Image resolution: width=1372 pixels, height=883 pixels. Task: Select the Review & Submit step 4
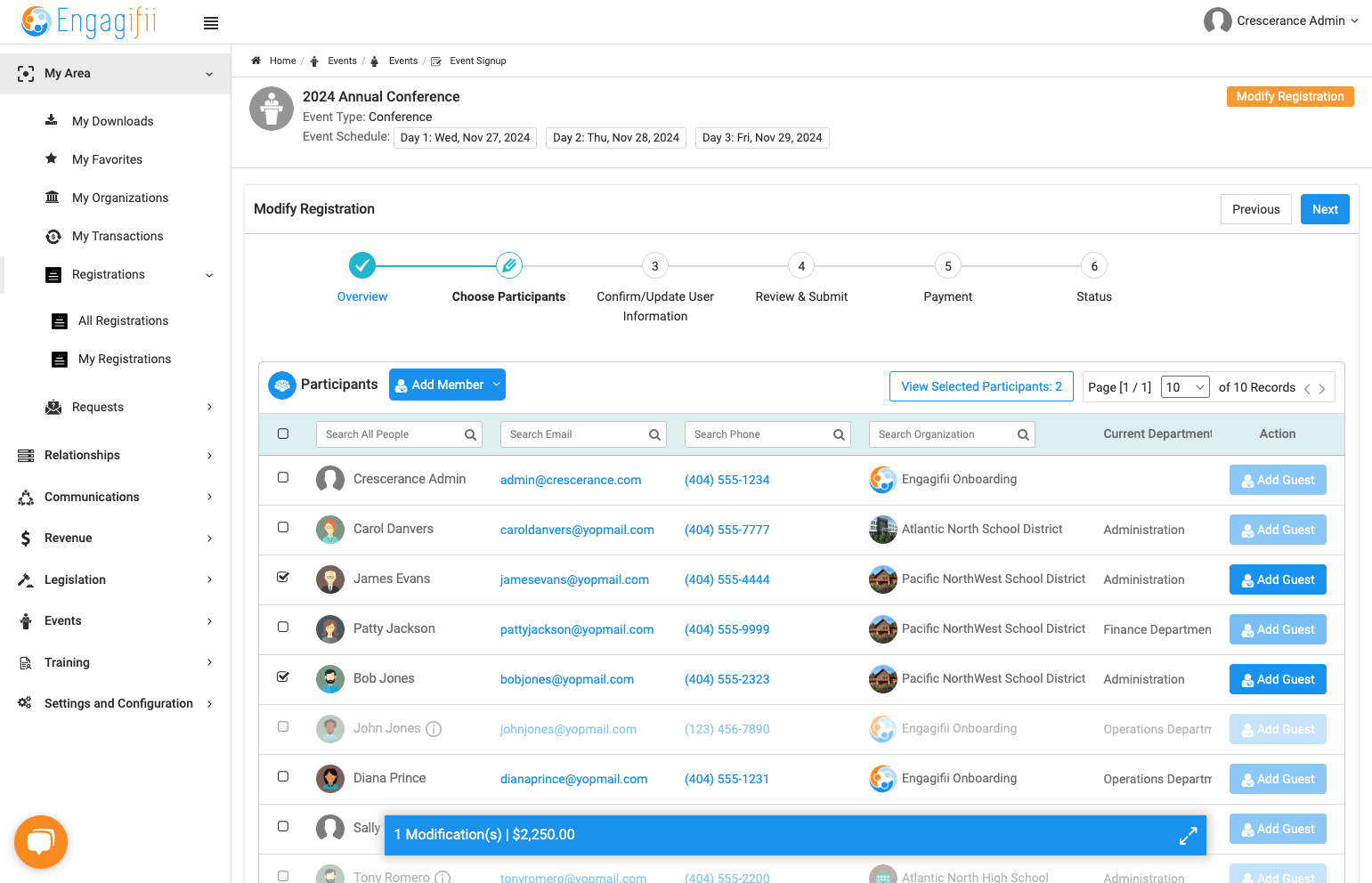[x=801, y=265]
